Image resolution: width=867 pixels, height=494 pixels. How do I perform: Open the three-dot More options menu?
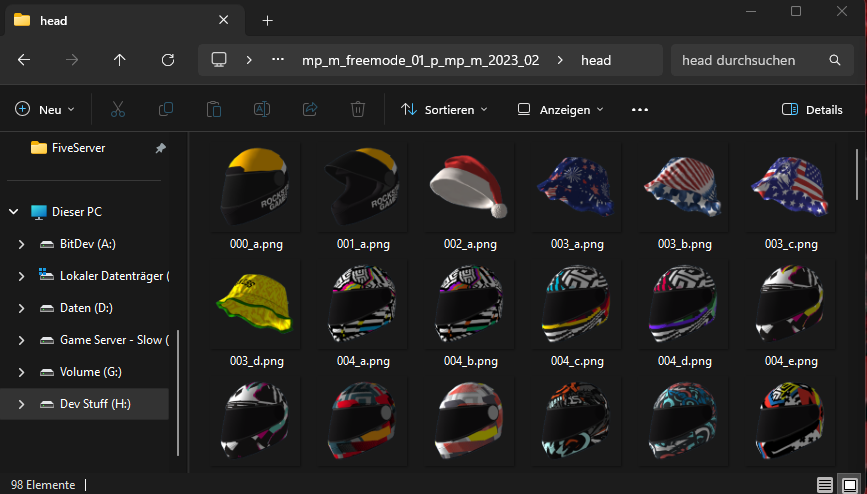(640, 110)
